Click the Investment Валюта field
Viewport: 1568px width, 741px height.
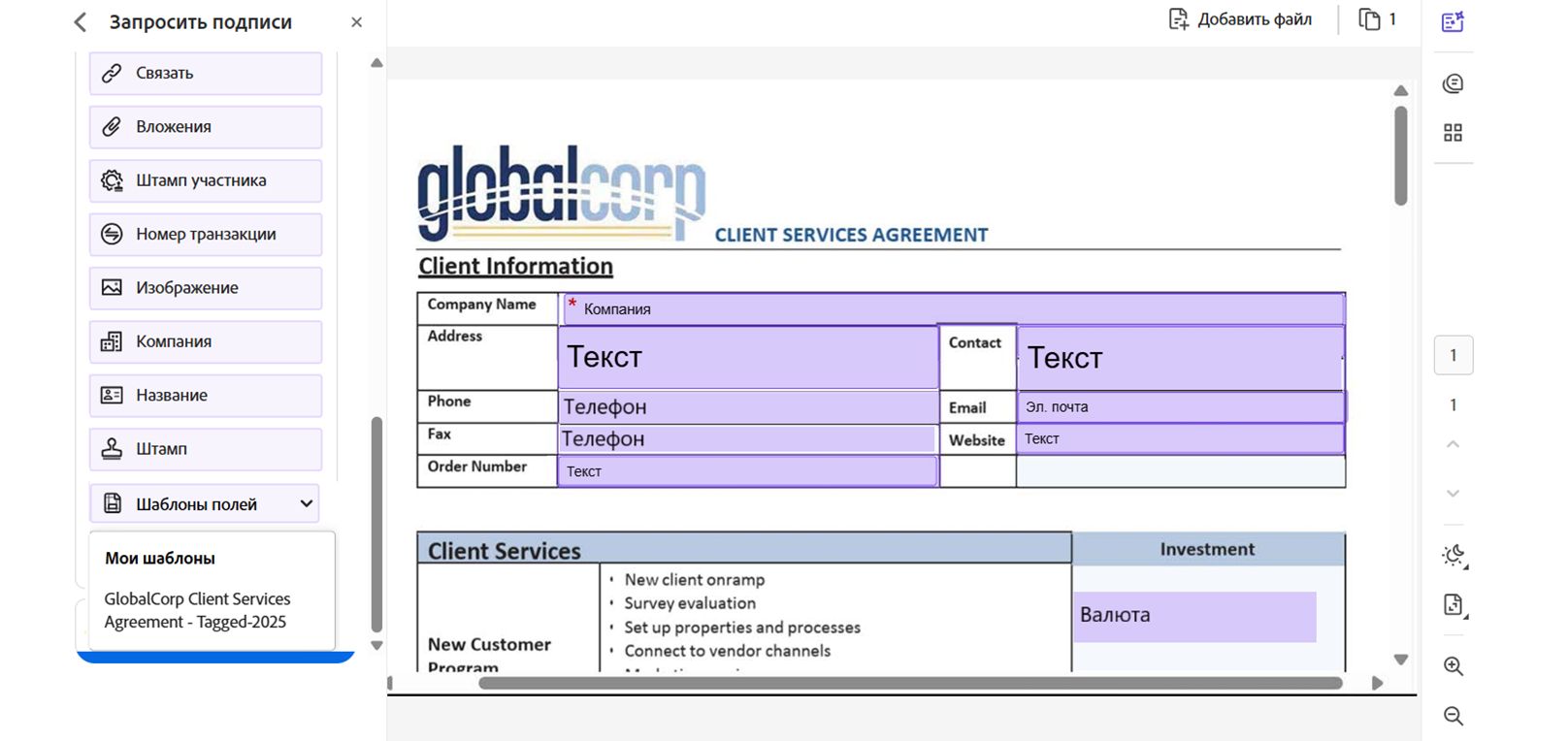(1194, 617)
